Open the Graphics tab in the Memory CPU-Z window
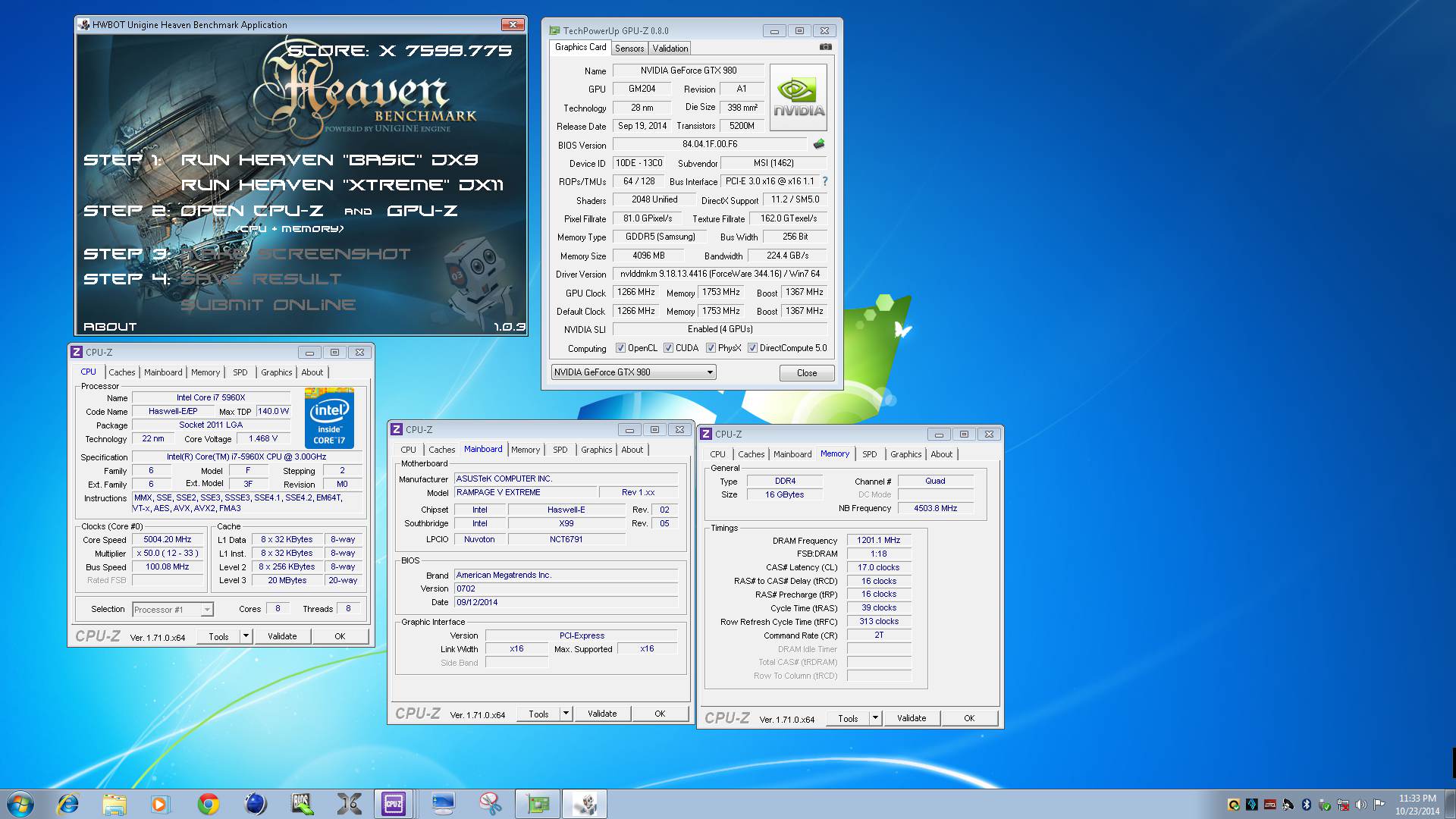 pyautogui.click(x=906, y=454)
